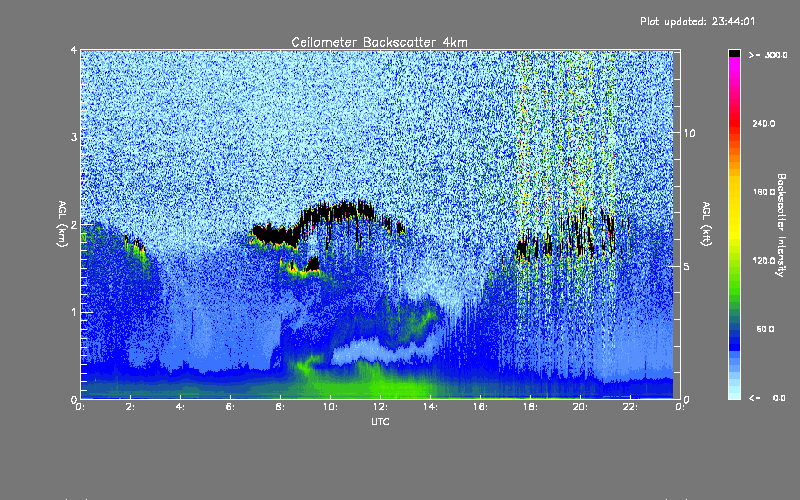Click the small black cloud echo near 2 UTC
Screen dimensions: 800x500
tap(134, 243)
